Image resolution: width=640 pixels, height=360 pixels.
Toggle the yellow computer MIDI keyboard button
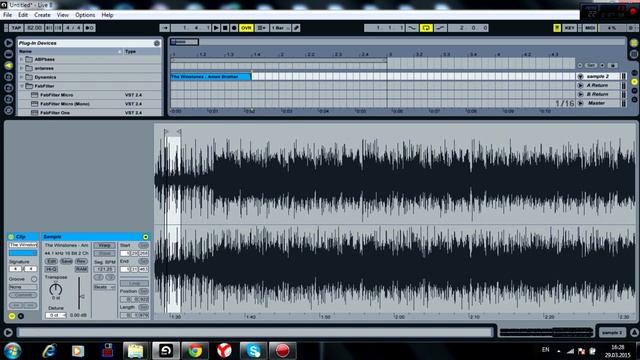click(557, 28)
